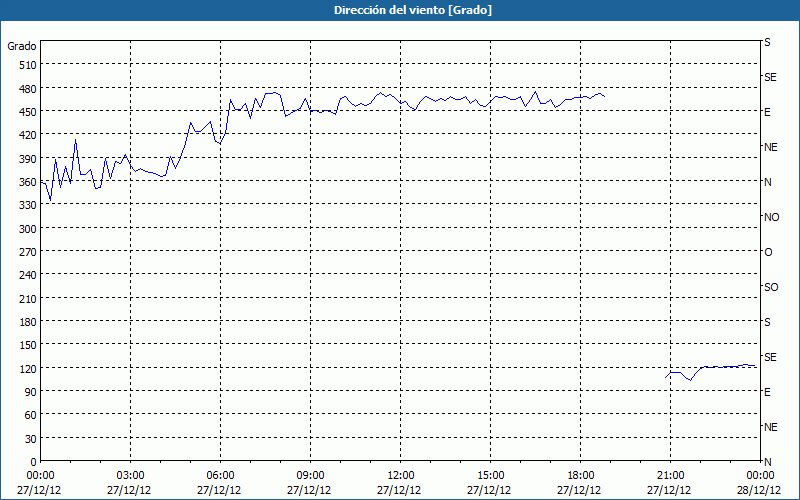This screenshot has width=800, height=500.
Task: Click the 'NO' compass label
Action: [x=771, y=217]
